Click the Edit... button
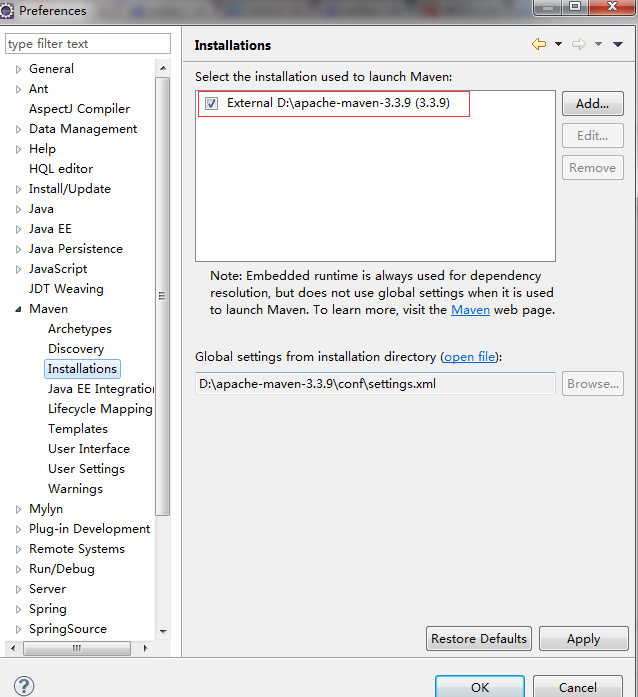This screenshot has width=638, height=697. click(x=593, y=136)
